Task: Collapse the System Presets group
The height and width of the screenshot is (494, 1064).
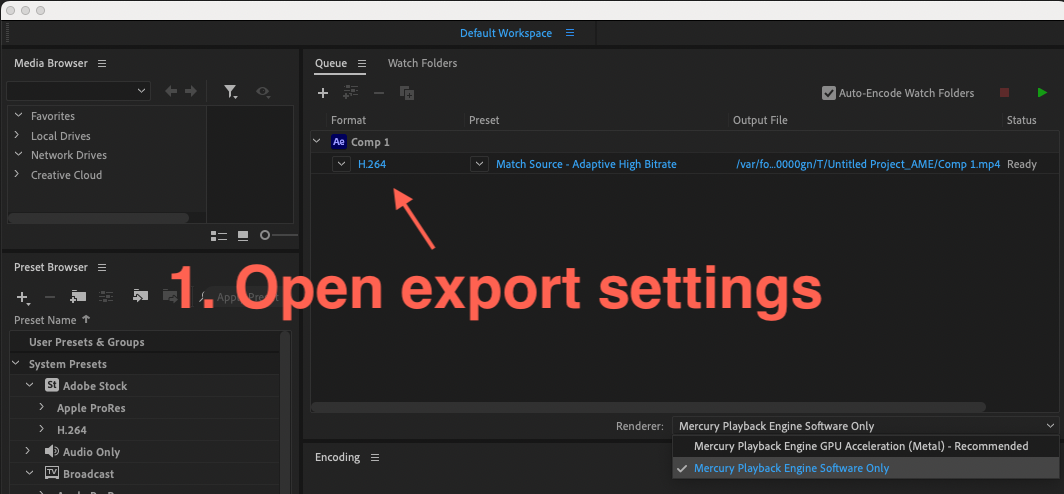Action: click(16, 363)
